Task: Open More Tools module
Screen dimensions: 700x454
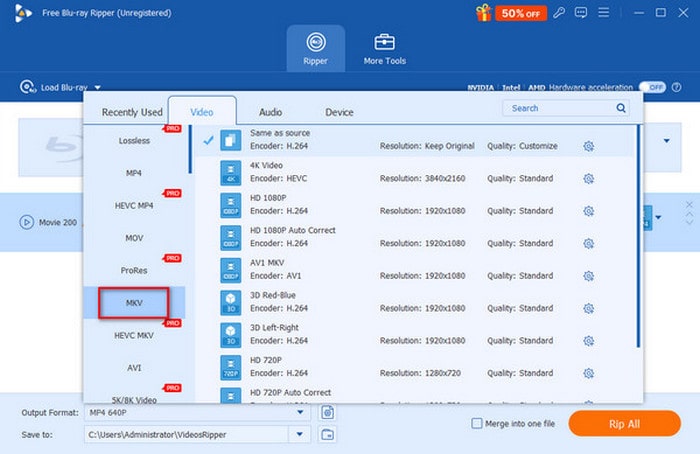Action: [384, 49]
